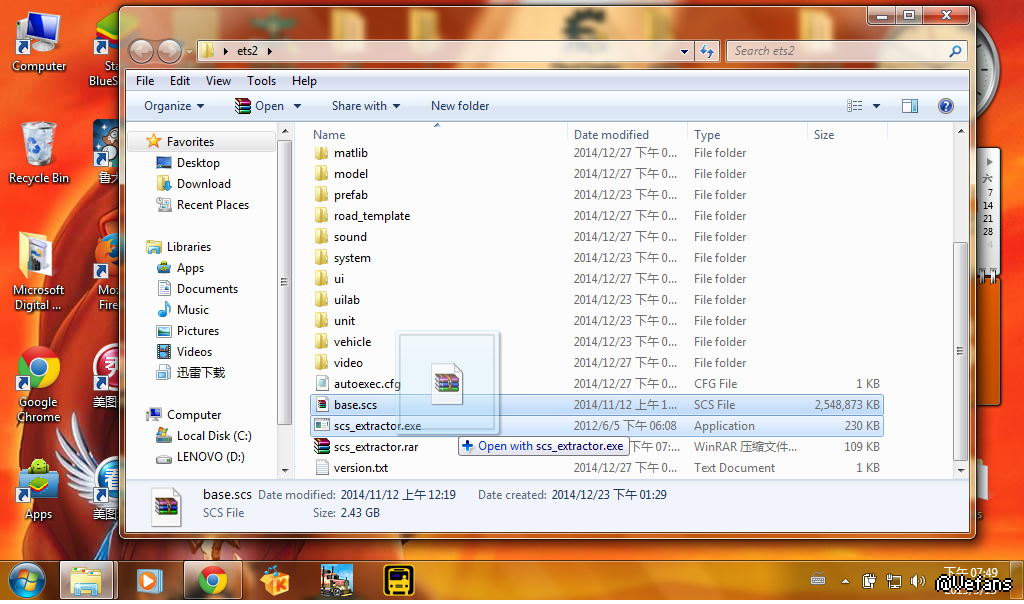Open the File menu
This screenshot has height=604, width=1024.
145,81
